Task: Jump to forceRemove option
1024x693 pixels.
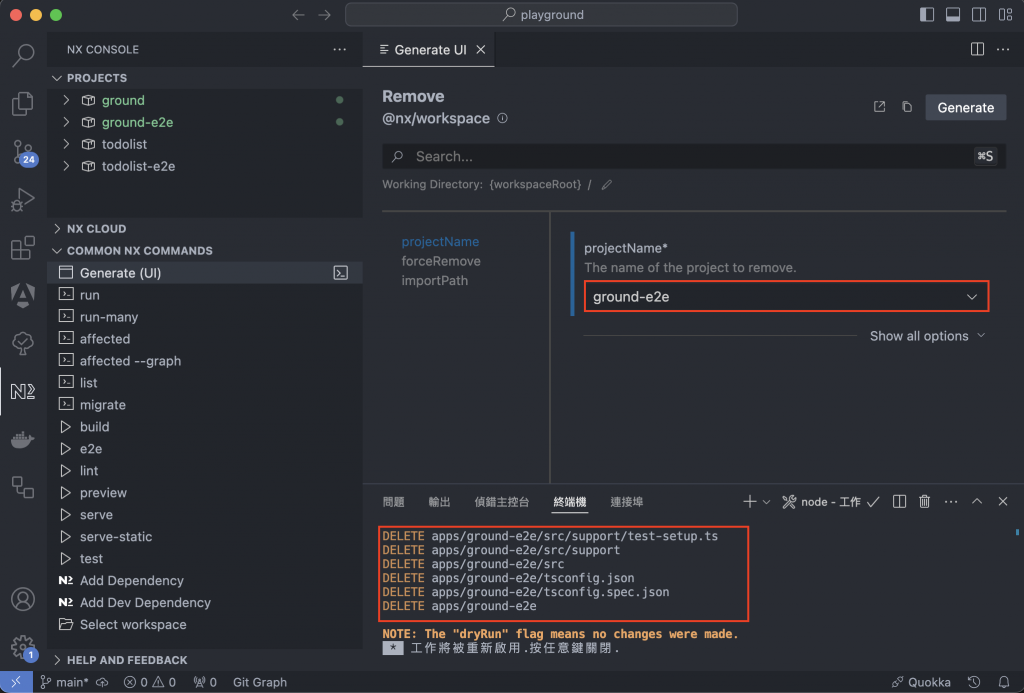Action: pyautogui.click(x=441, y=261)
